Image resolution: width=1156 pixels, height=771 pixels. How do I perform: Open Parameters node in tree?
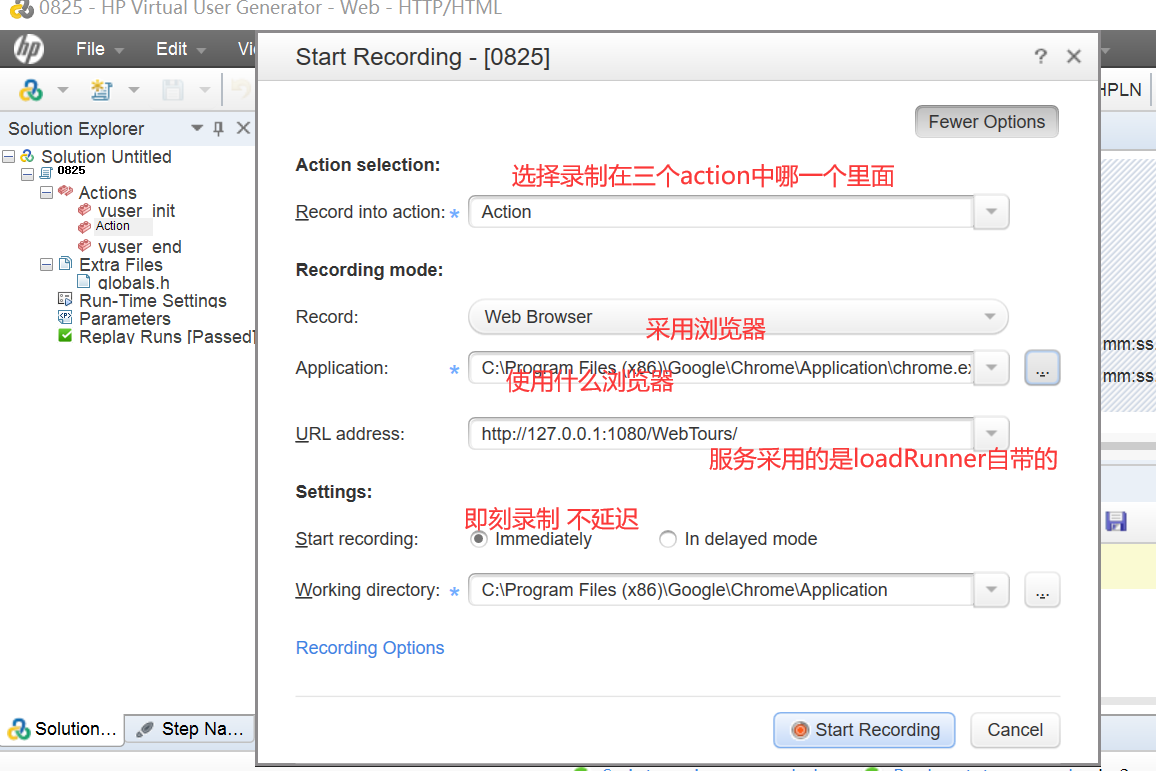(x=125, y=318)
